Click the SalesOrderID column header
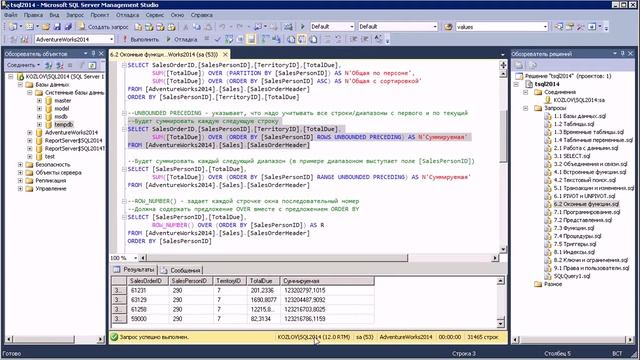 coord(148,281)
